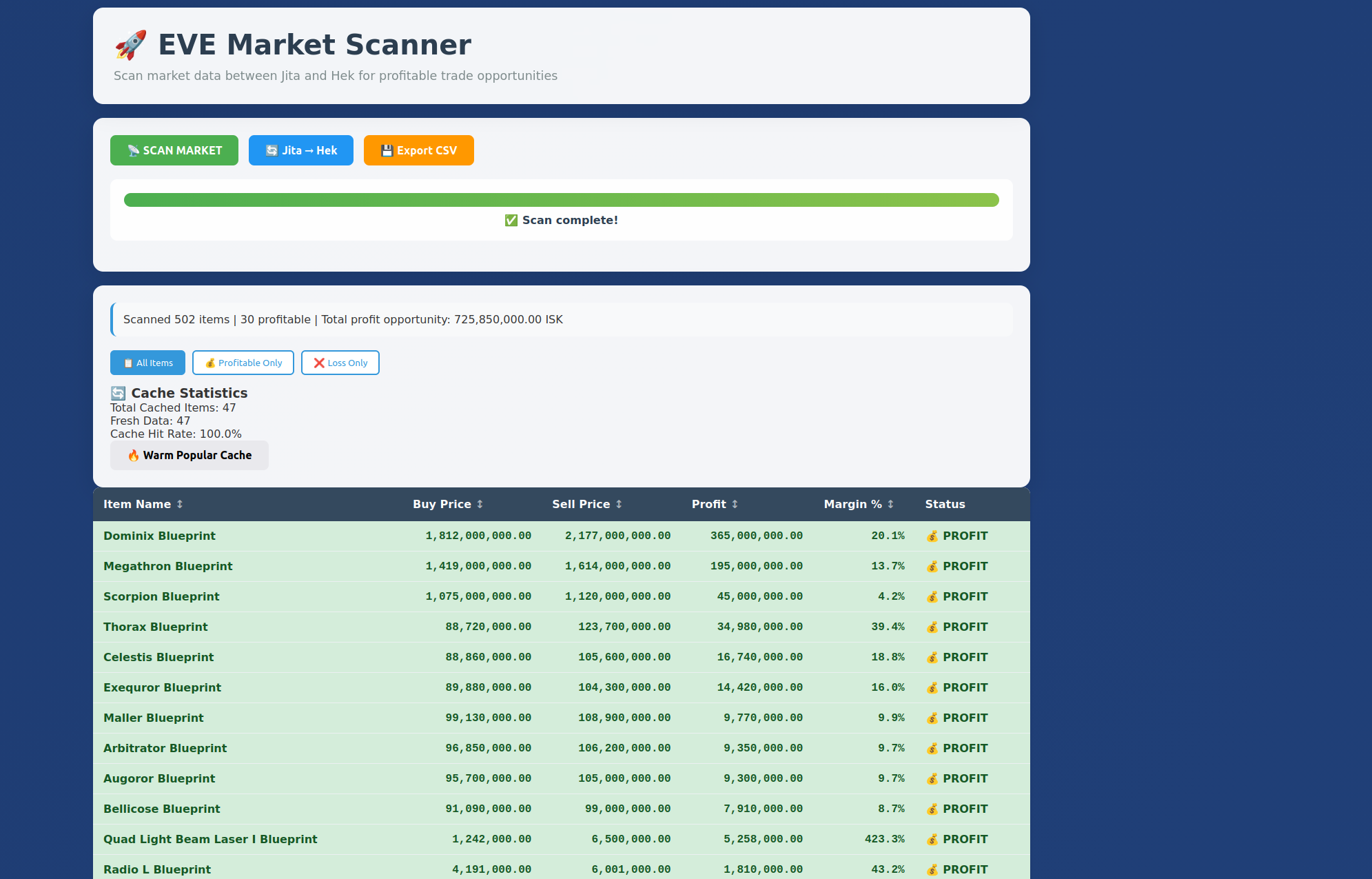Click the Status column header
The height and width of the screenshot is (879, 1372).
pos(945,504)
